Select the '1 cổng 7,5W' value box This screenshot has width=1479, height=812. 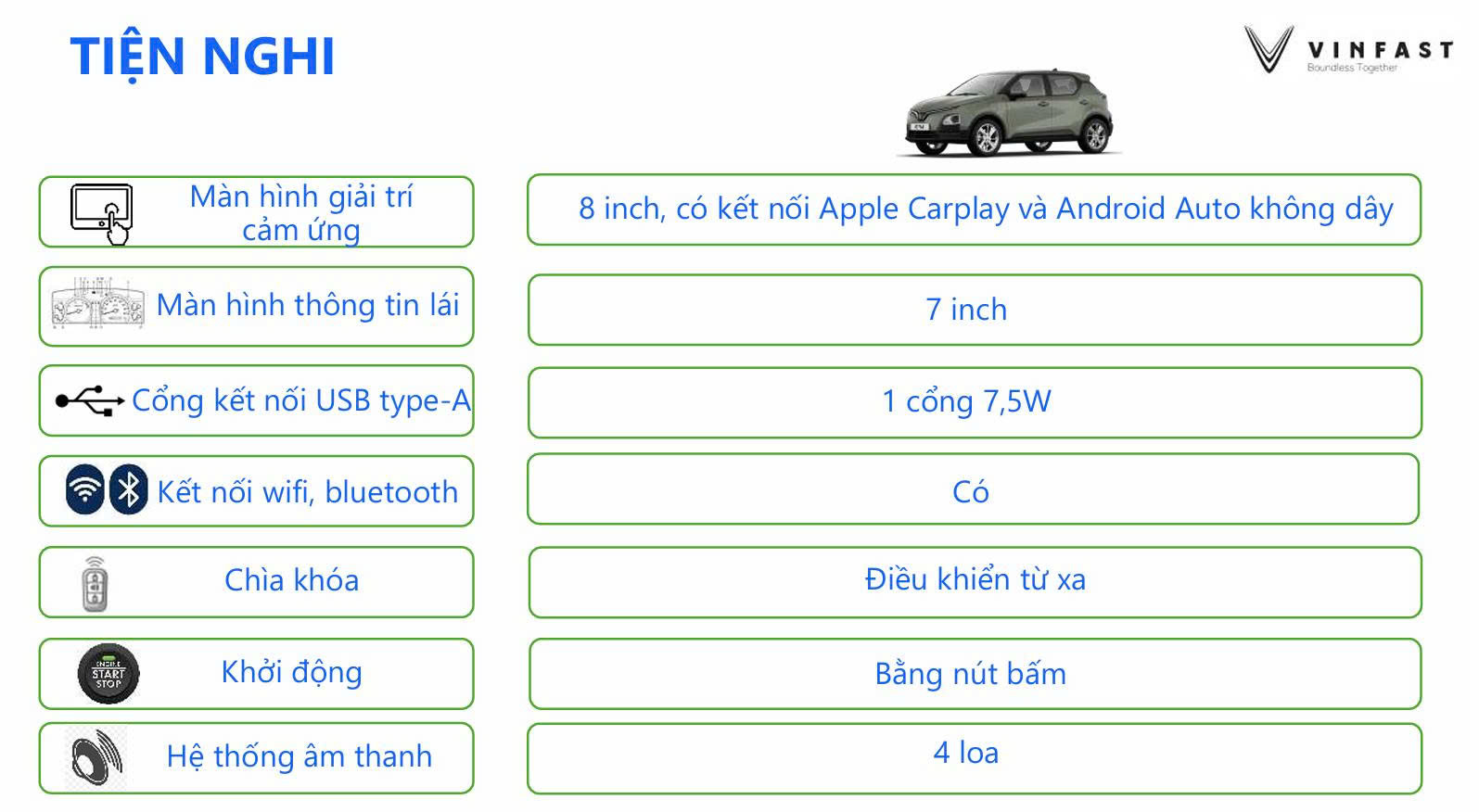[974, 402]
